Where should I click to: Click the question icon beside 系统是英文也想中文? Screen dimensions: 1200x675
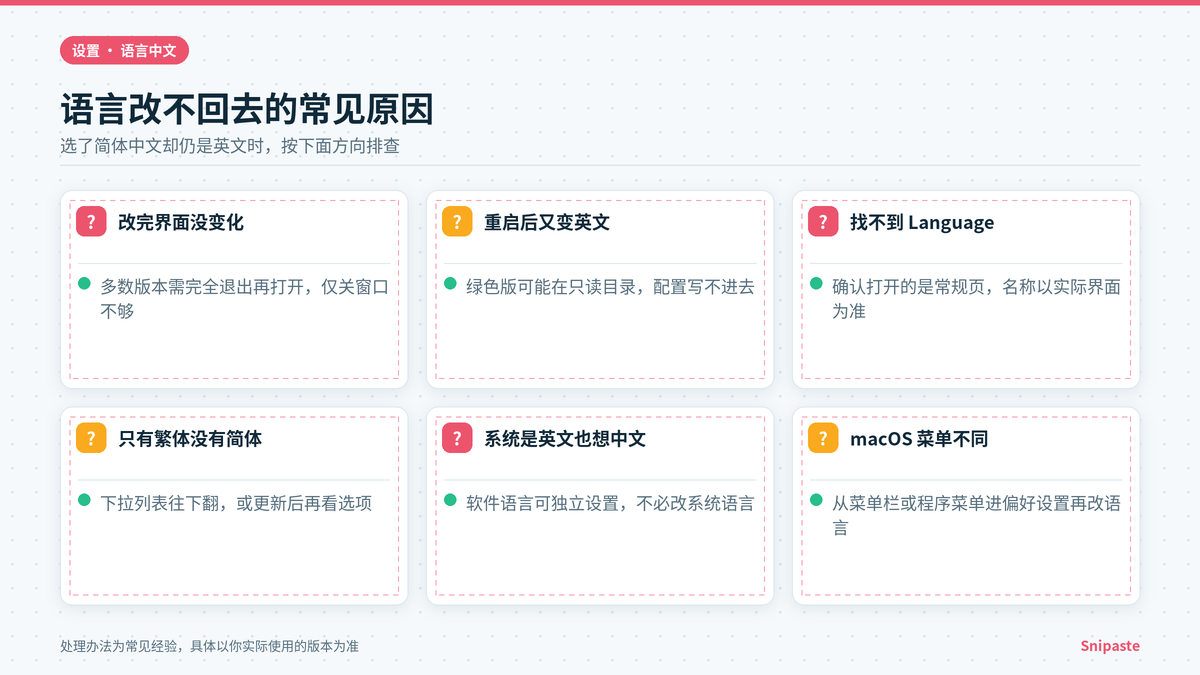[457, 438]
